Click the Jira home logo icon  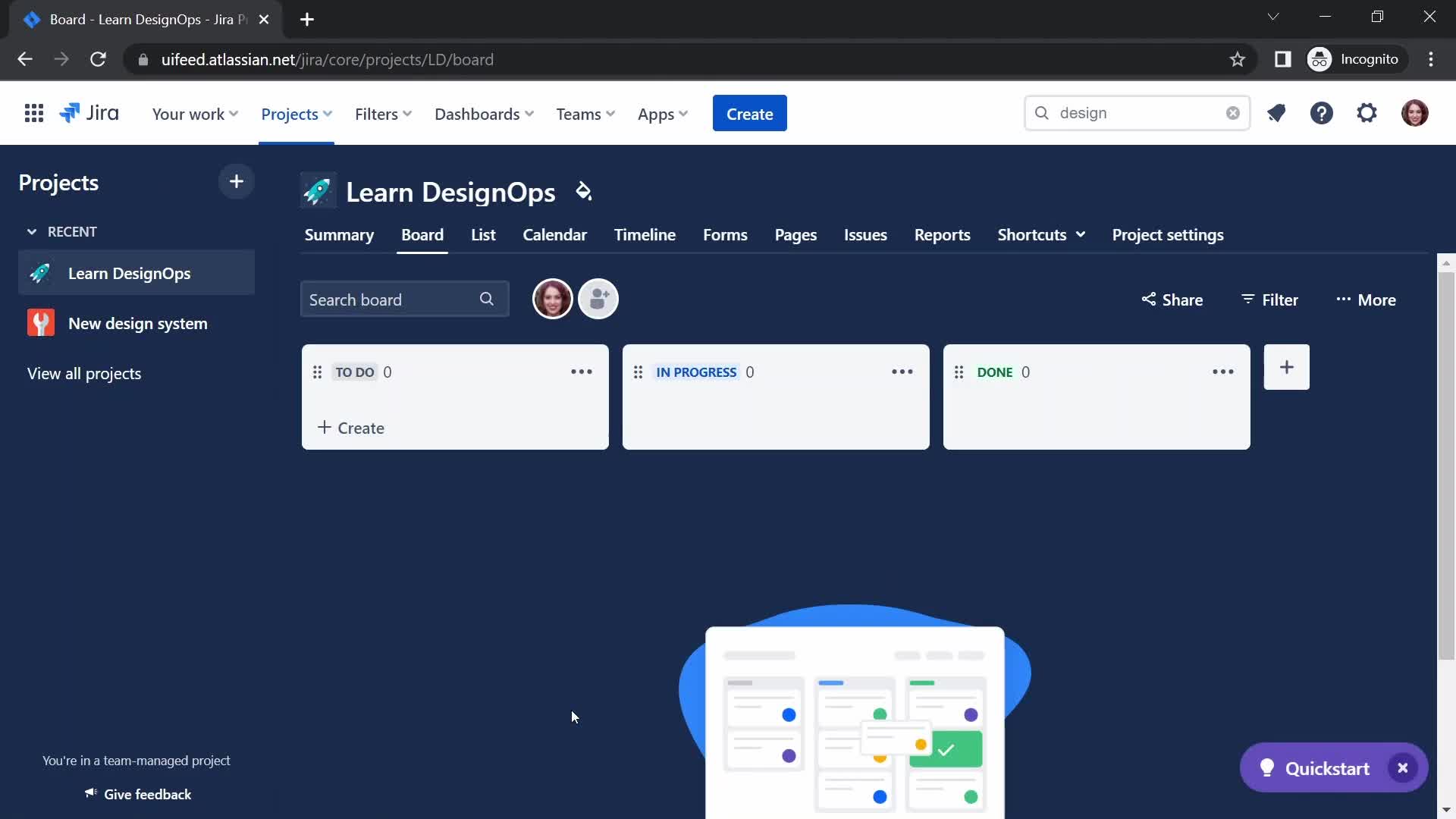pos(88,113)
